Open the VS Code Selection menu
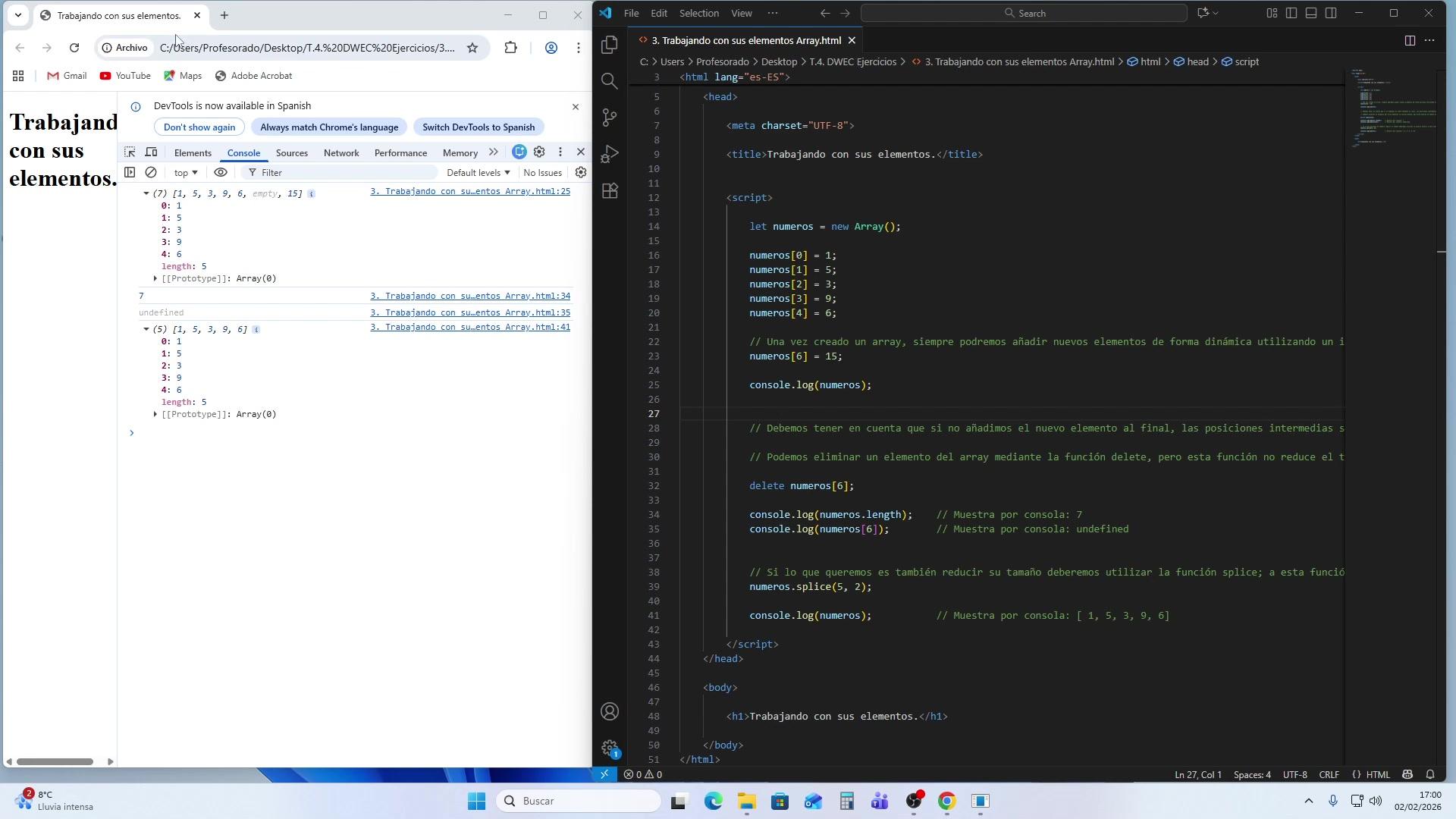 pyautogui.click(x=698, y=13)
